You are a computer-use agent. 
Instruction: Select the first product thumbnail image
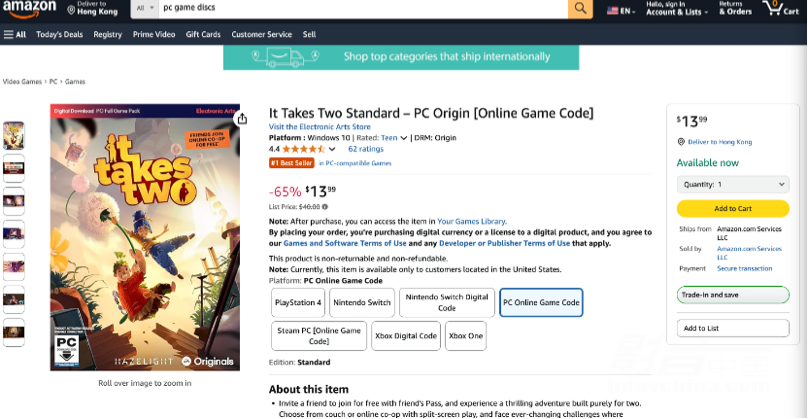tap(14, 136)
